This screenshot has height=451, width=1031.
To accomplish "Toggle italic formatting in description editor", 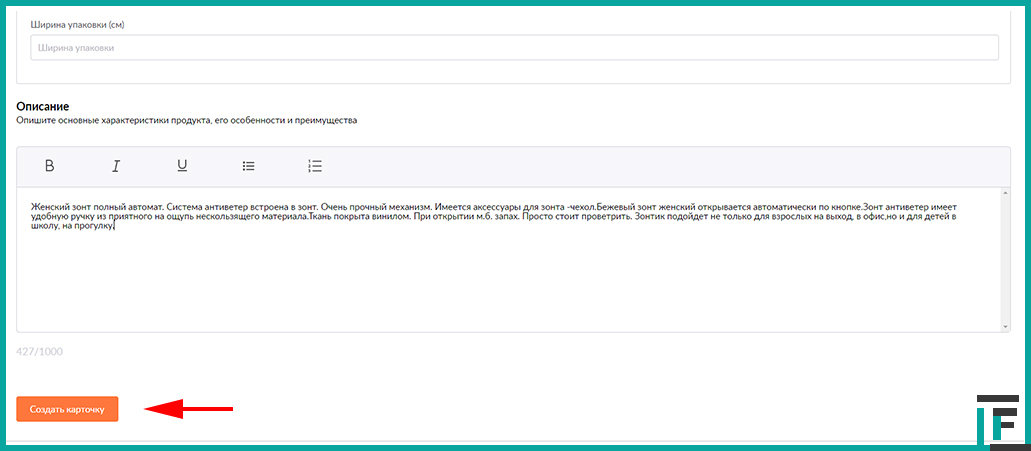I will (x=116, y=166).
